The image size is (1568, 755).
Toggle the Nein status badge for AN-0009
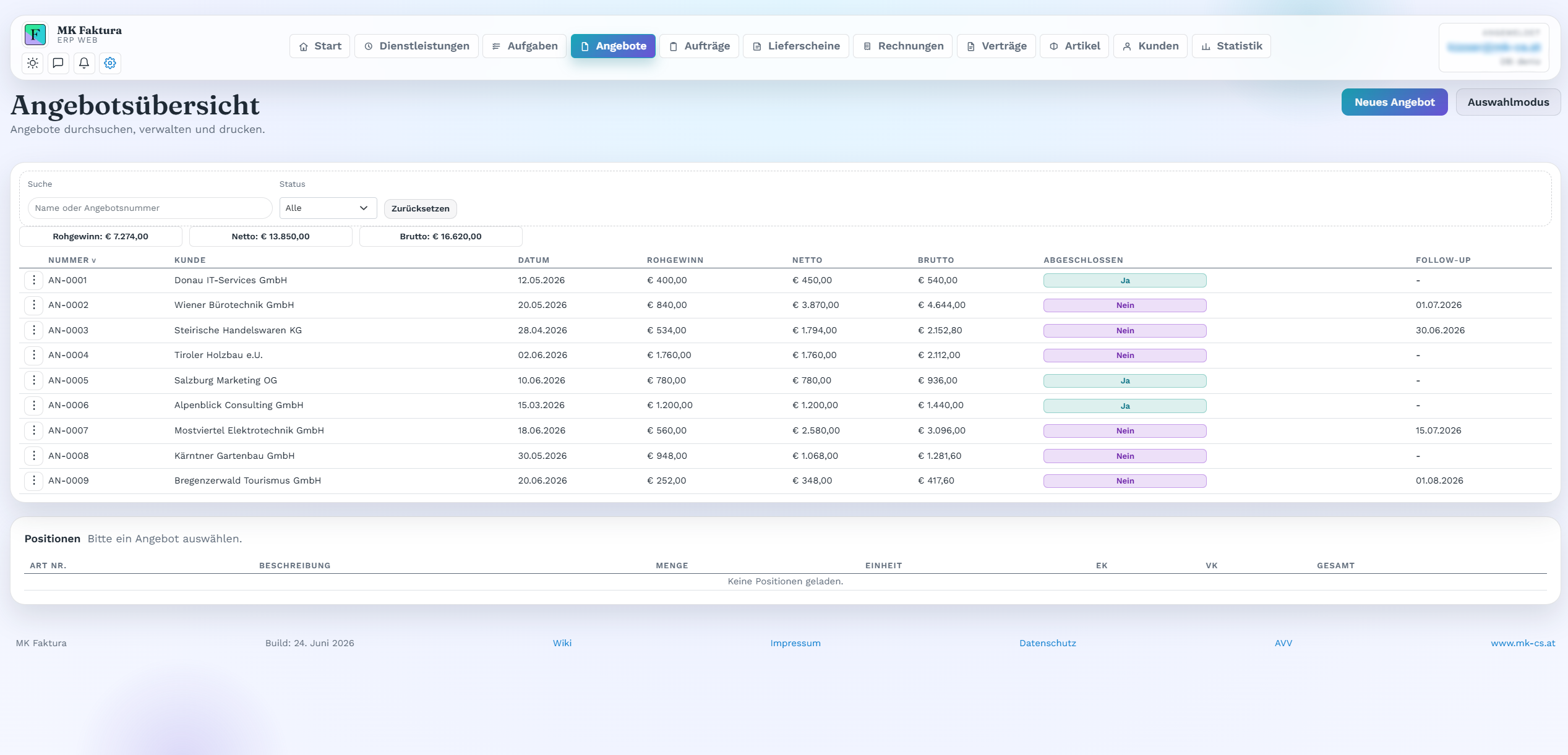pyautogui.click(x=1125, y=481)
